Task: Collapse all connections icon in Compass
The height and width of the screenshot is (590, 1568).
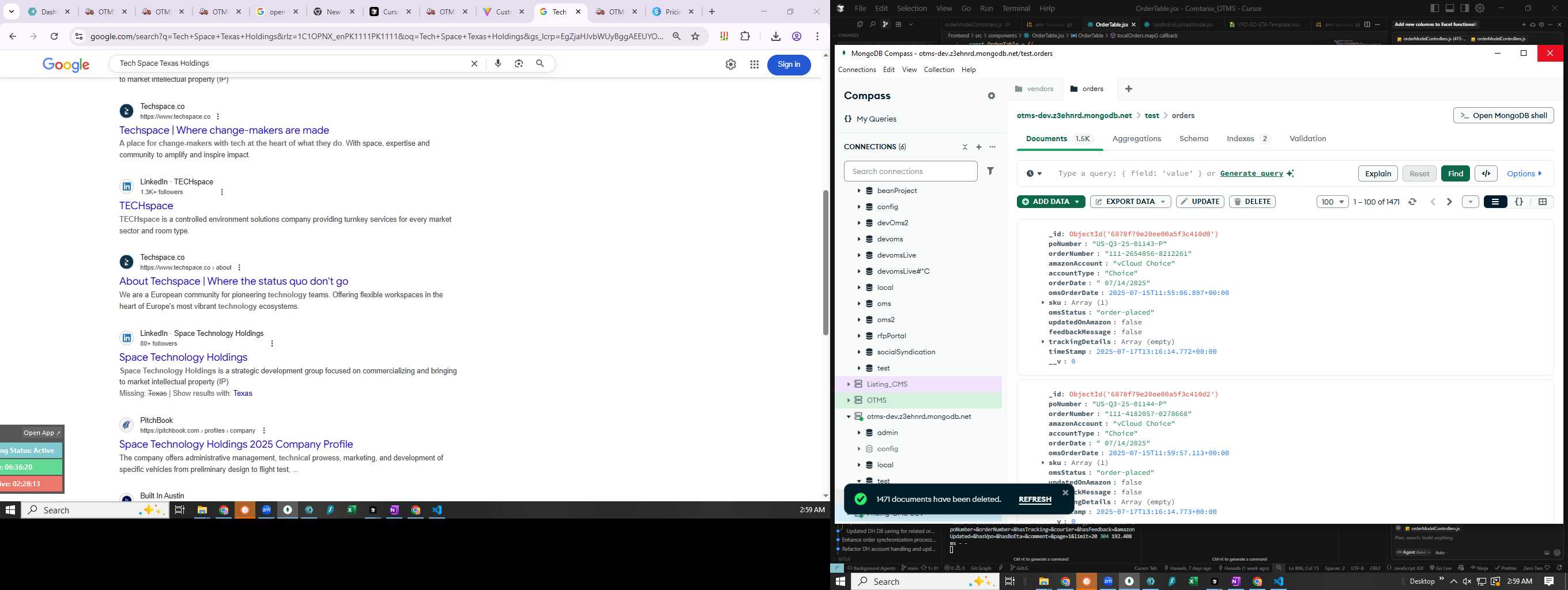Action: 965,147
